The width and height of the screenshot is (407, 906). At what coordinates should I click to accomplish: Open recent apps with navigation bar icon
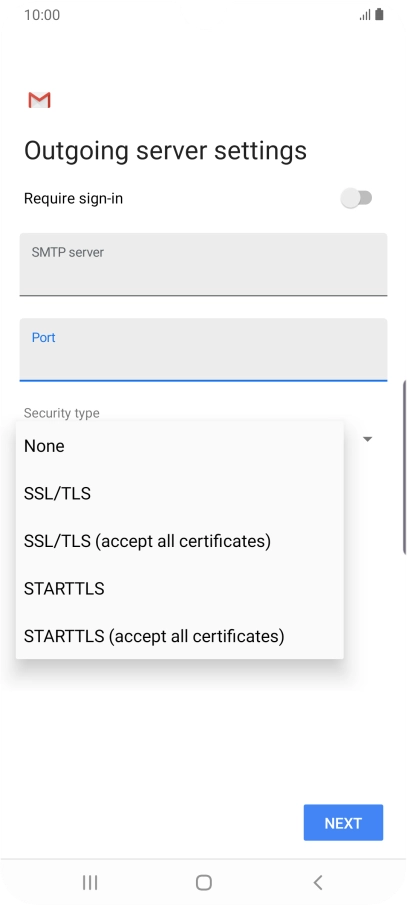(x=90, y=882)
